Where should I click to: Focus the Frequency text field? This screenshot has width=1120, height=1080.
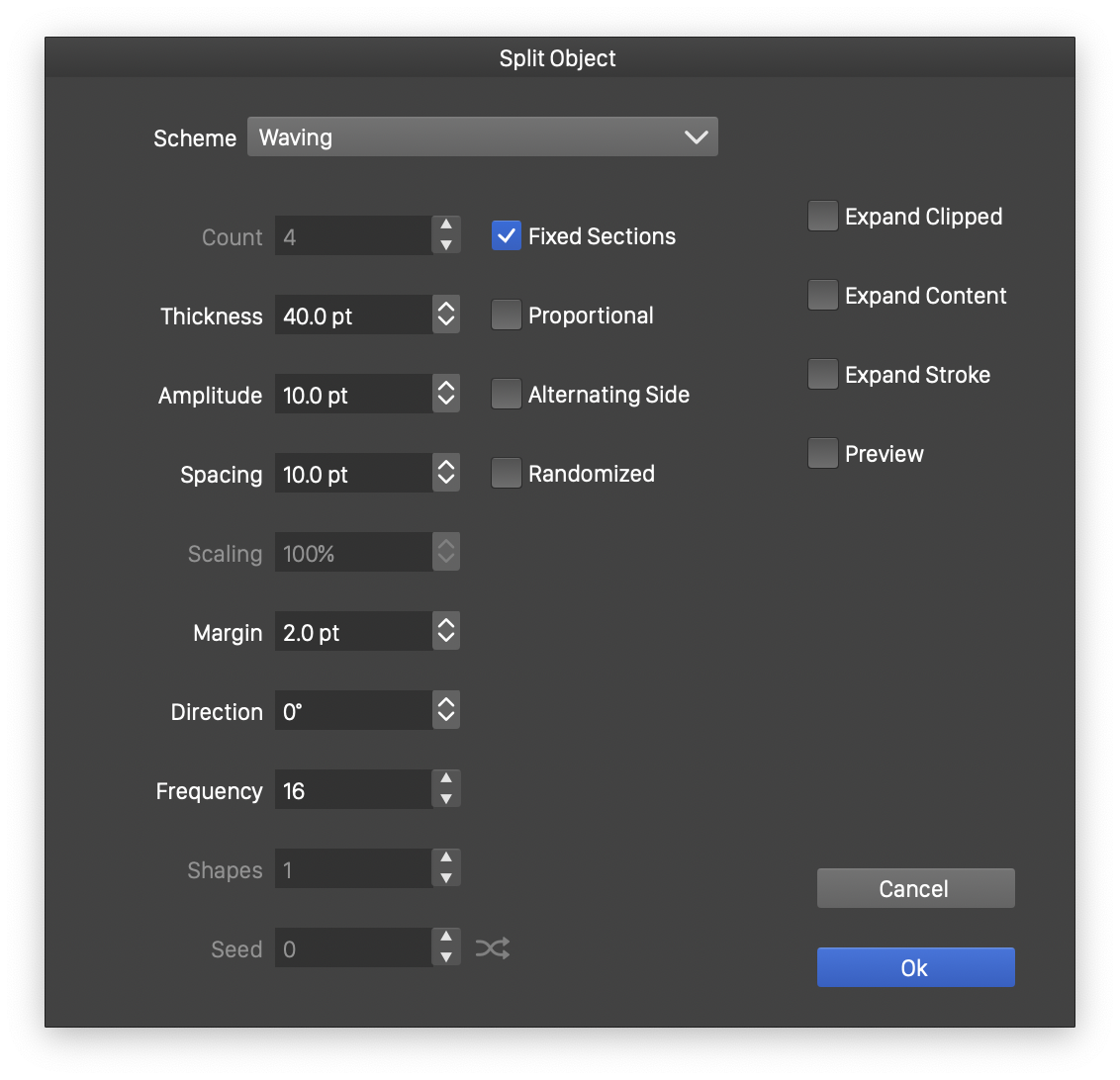point(353,790)
